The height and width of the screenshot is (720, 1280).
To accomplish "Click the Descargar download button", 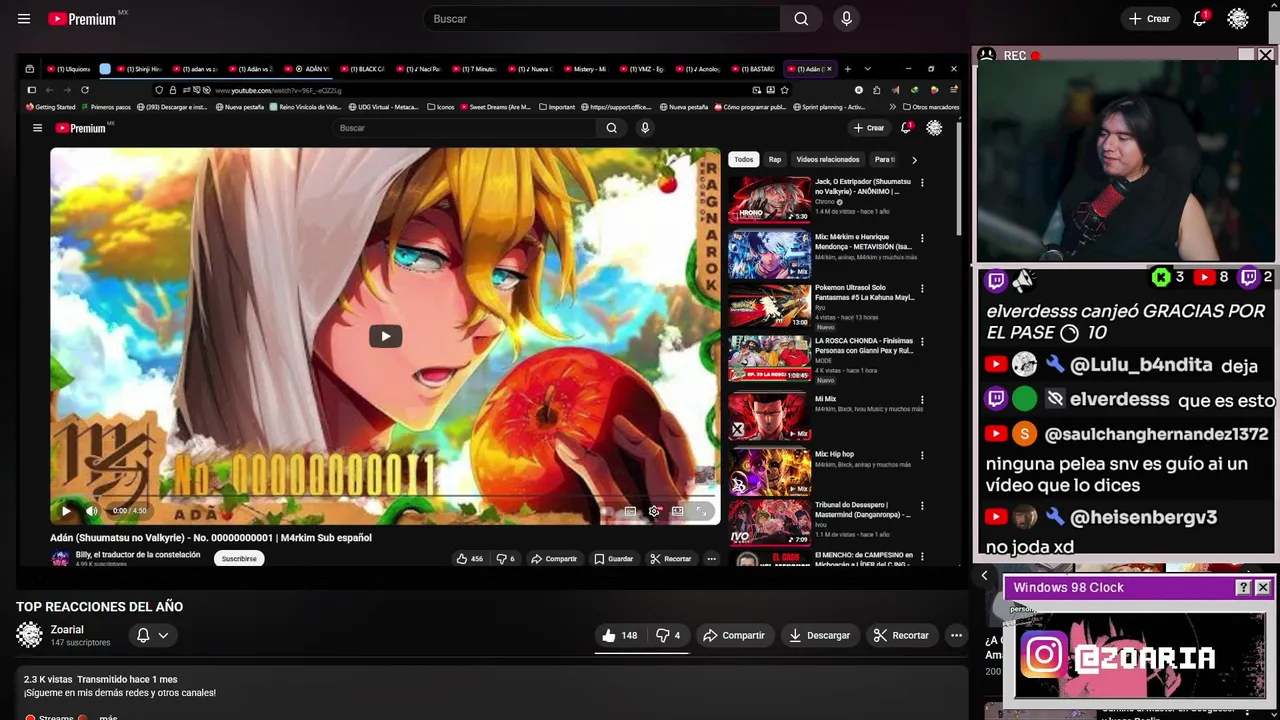I will 818,635.
